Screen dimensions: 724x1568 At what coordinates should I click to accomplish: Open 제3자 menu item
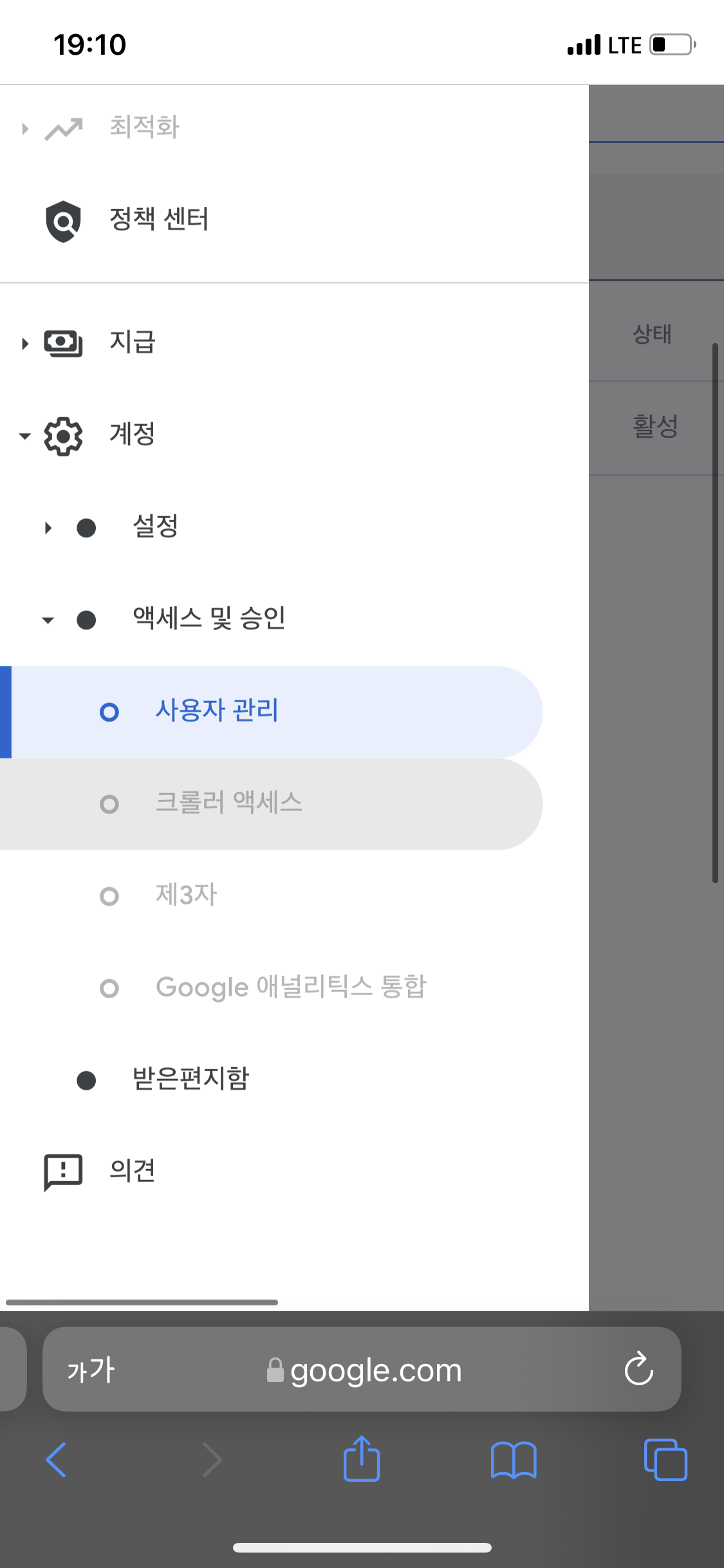click(187, 895)
